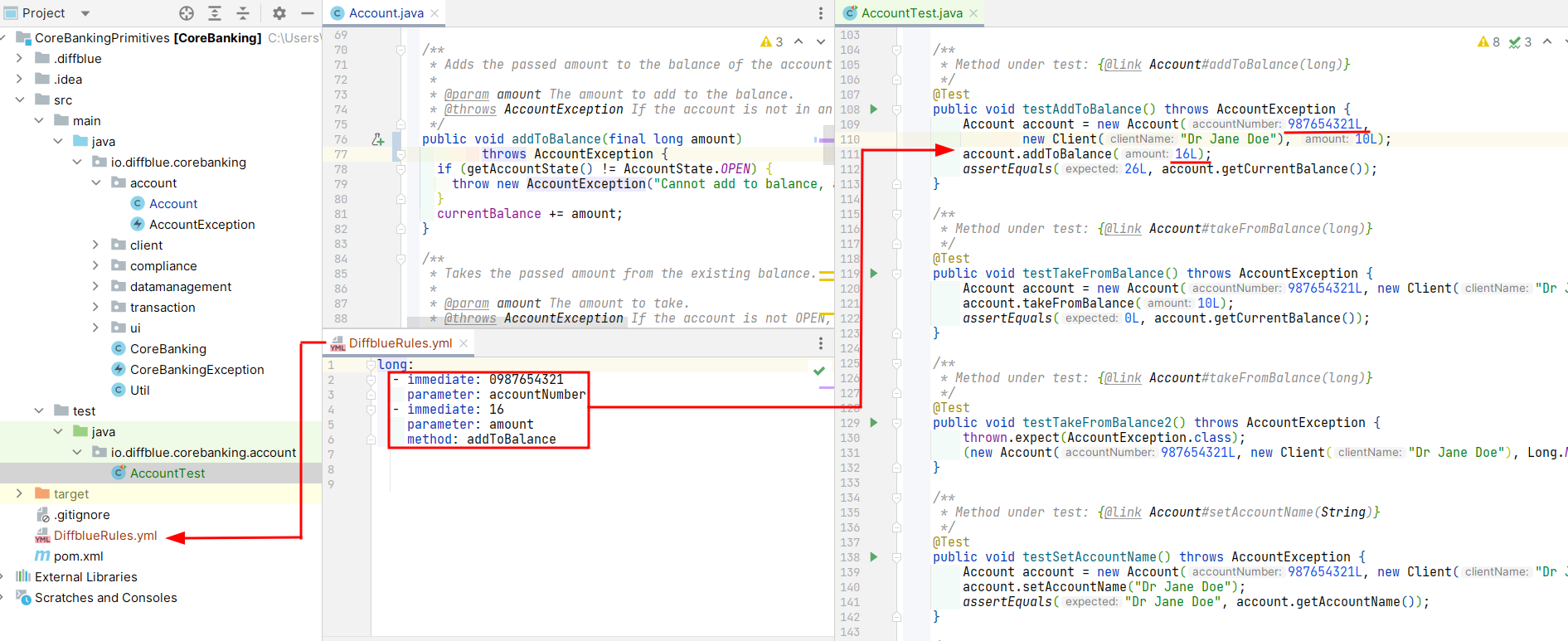This screenshot has width=1568, height=641.
Task: Open the Account.java editor tab options menu
Action: point(820,13)
